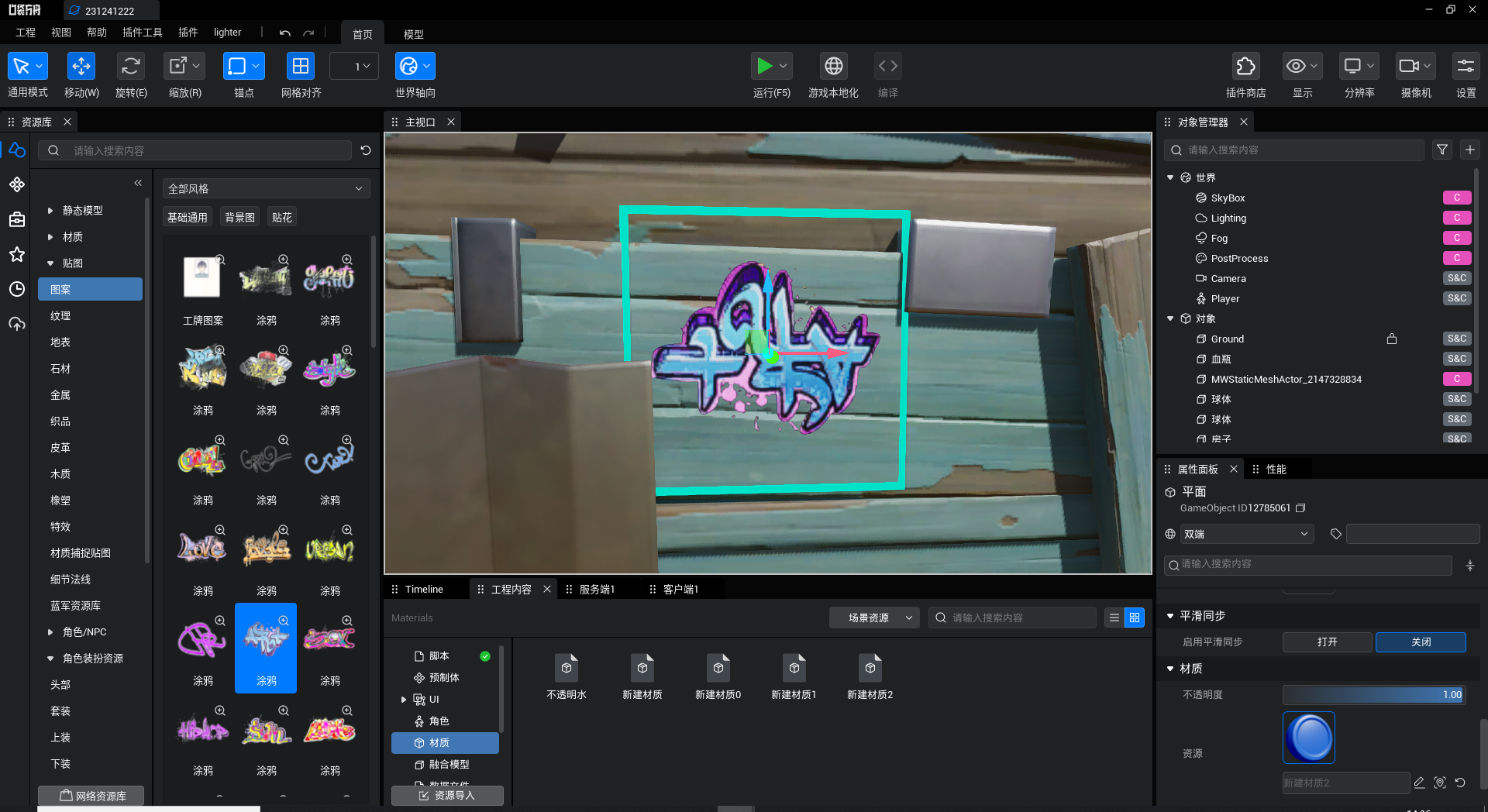Expand the 静态模型 category
The height and width of the screenshot is (812, 1488).
50,211
